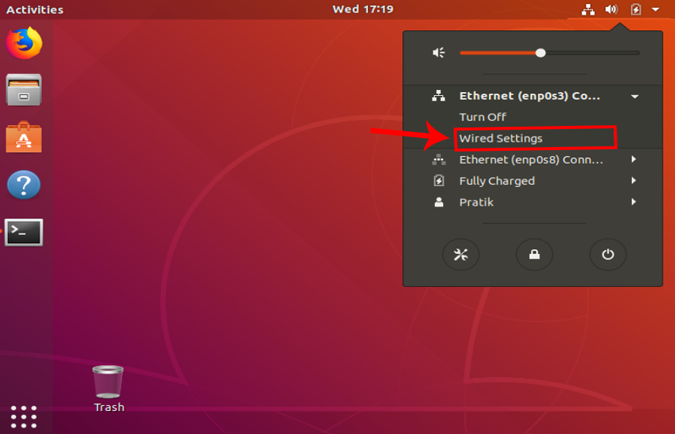Lock the screen with padlock button
675x434 pixels.
[x=534, y=254]
